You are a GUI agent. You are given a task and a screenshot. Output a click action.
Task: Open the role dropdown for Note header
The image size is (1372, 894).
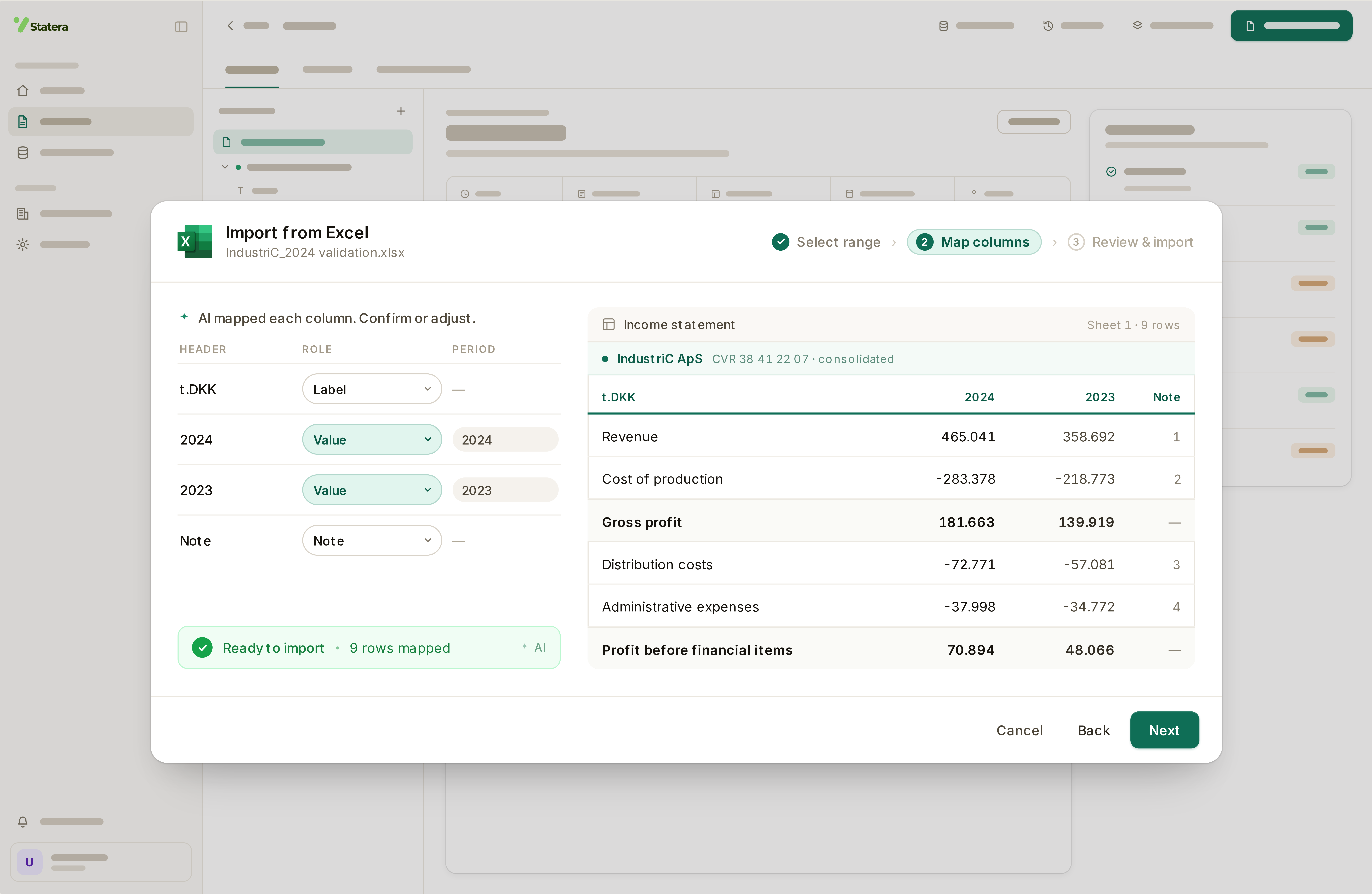click(372, 541)
